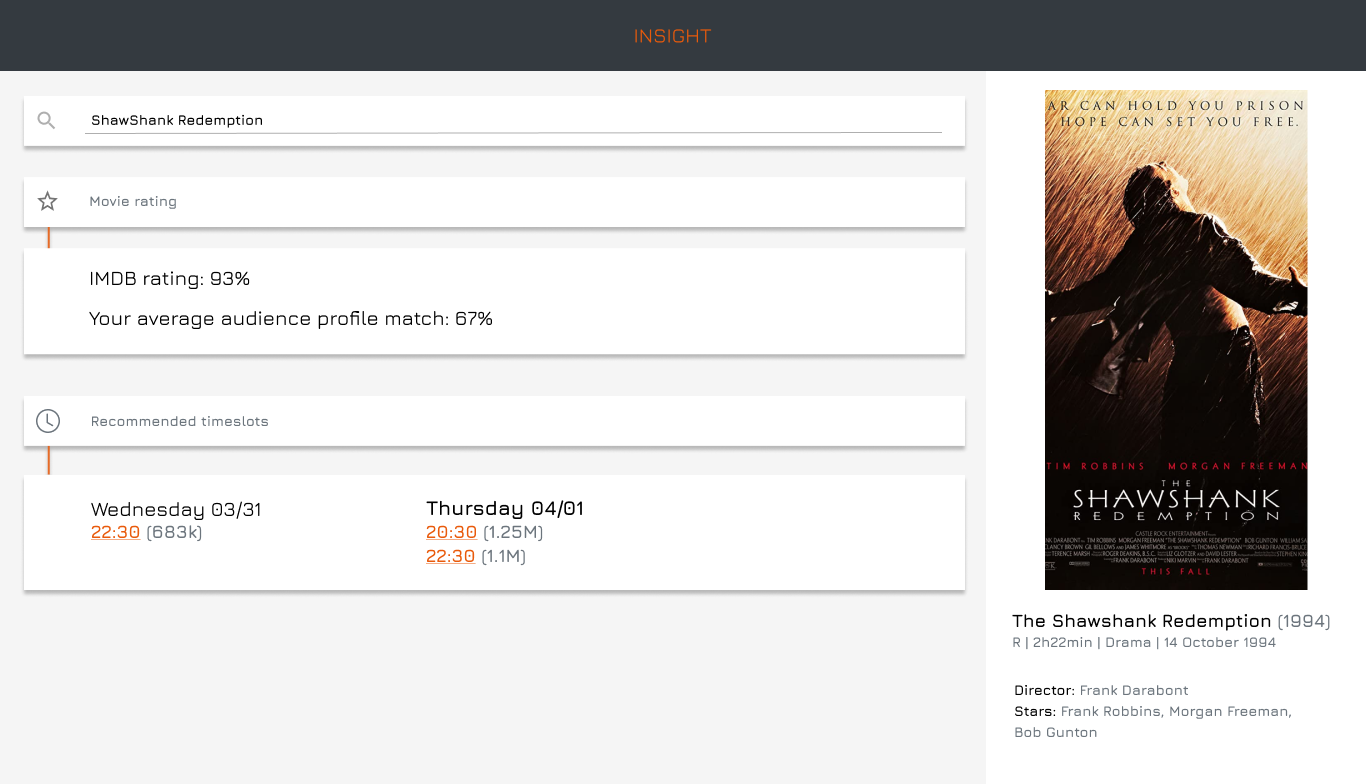
Task: Click the Bob Gunton name
Action: click(1056, 732)
